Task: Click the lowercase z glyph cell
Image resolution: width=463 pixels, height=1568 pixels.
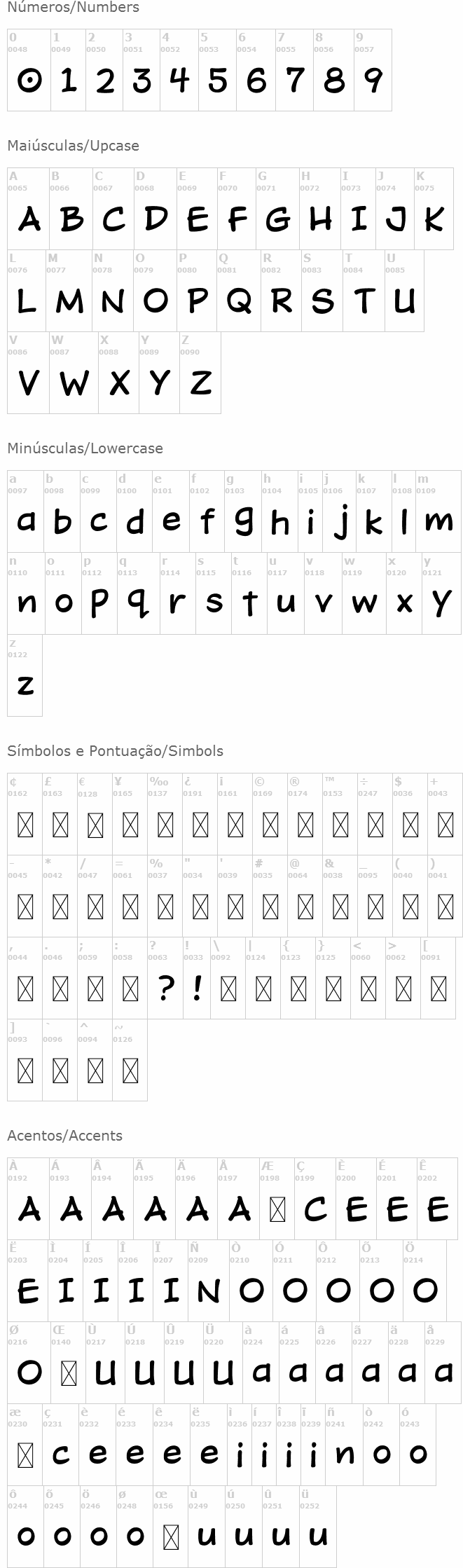Action: pyautogui.click(x=25, y=675)
